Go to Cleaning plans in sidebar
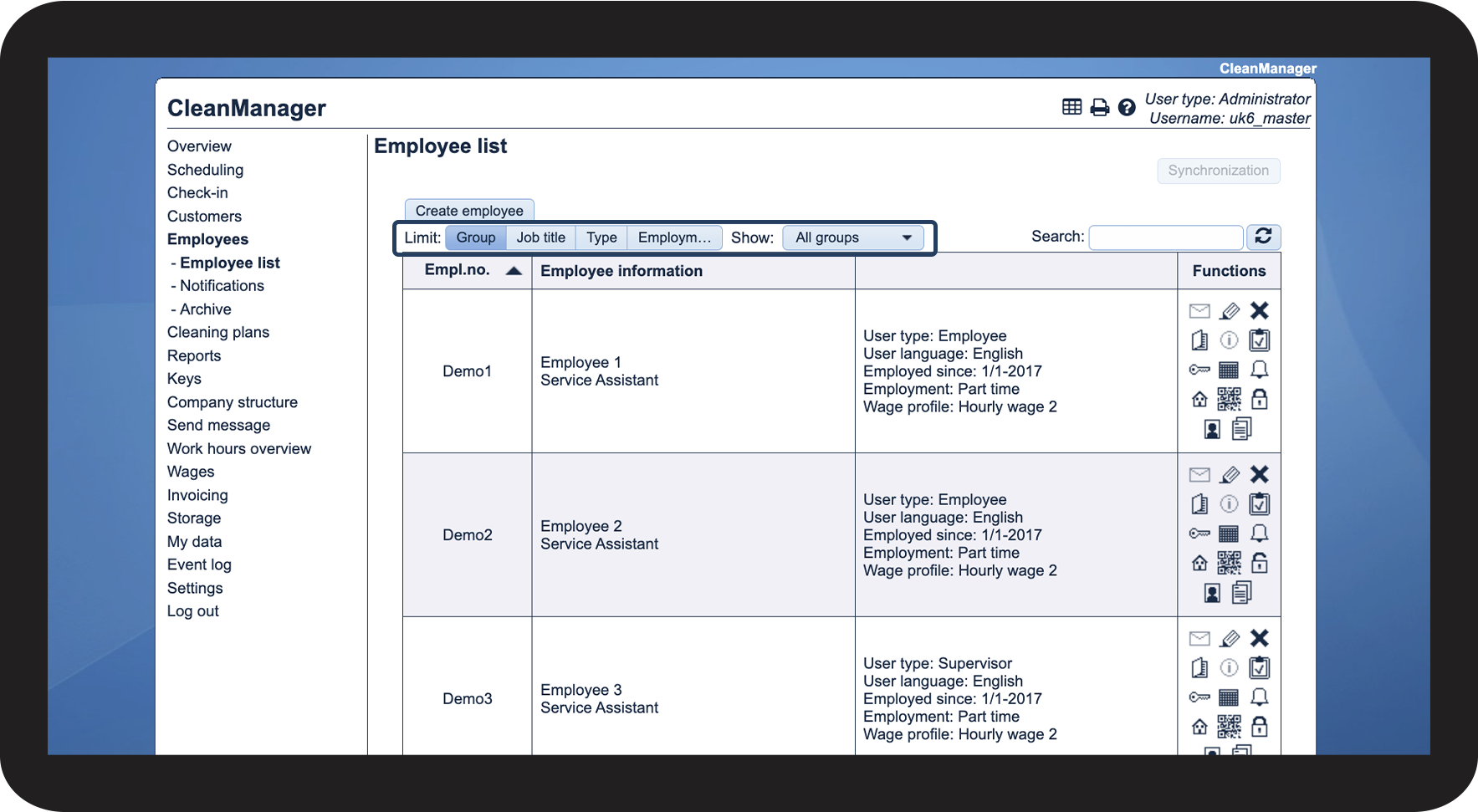 pyautogui.click(x=217, y=332)
